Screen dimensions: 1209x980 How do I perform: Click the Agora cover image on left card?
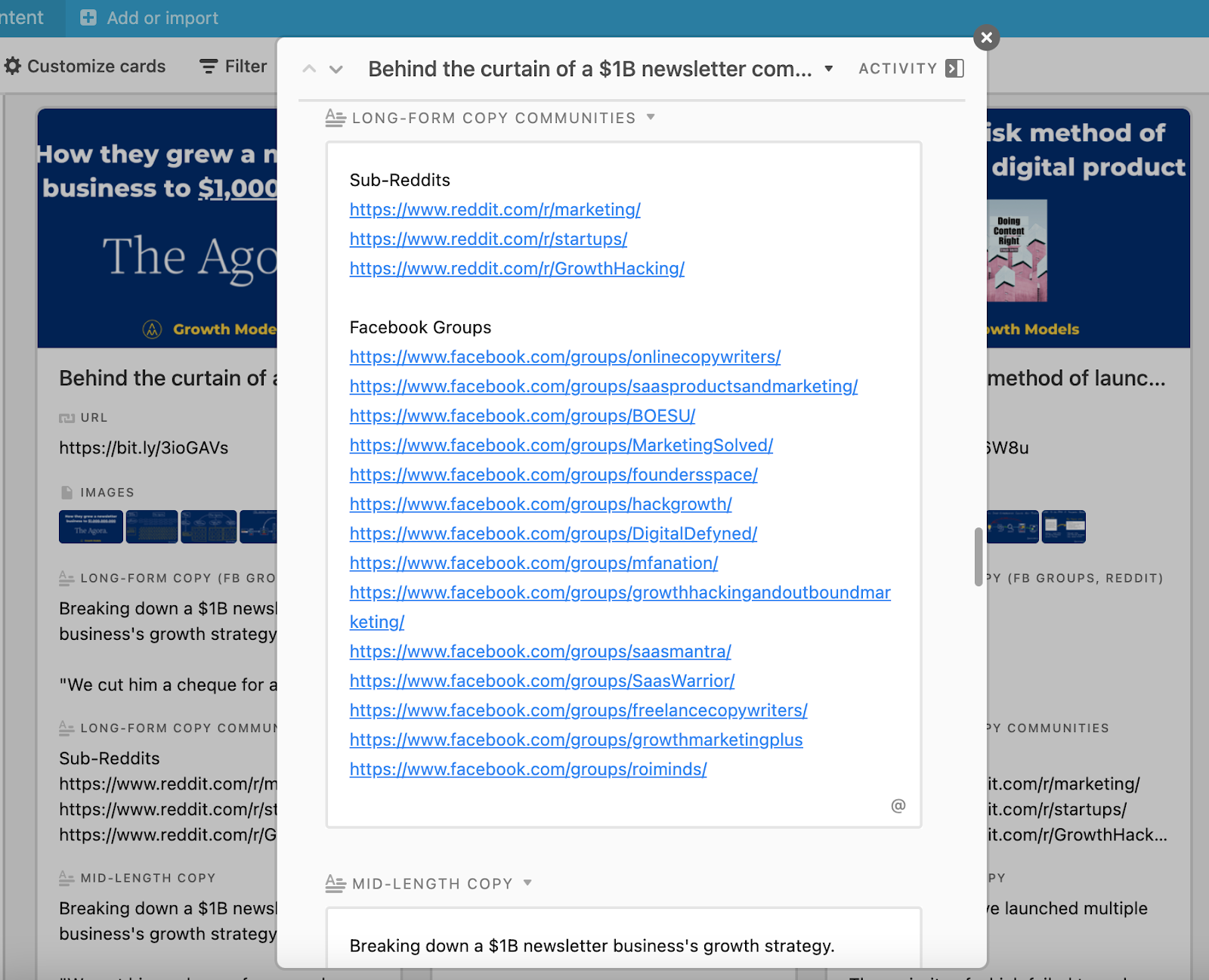click(x=158, y=228)
